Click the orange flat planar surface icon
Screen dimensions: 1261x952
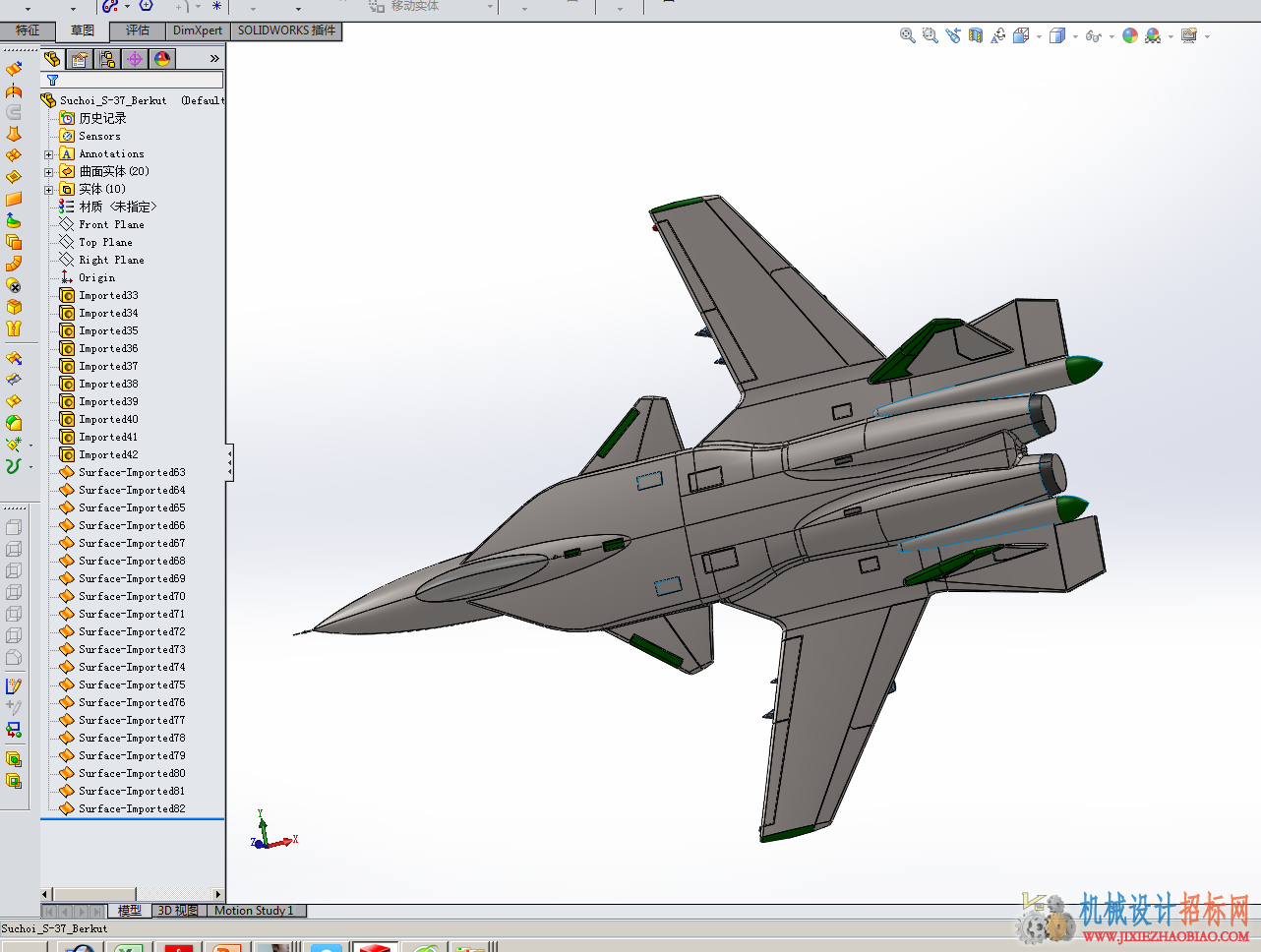14,199
